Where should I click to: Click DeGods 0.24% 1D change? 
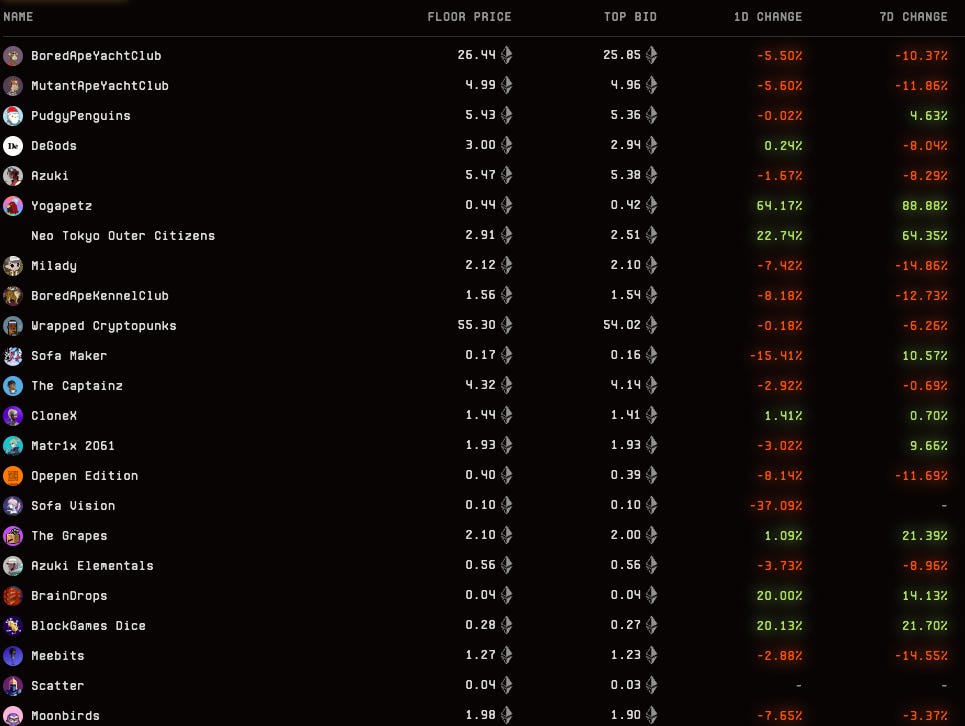pos(783,146)
